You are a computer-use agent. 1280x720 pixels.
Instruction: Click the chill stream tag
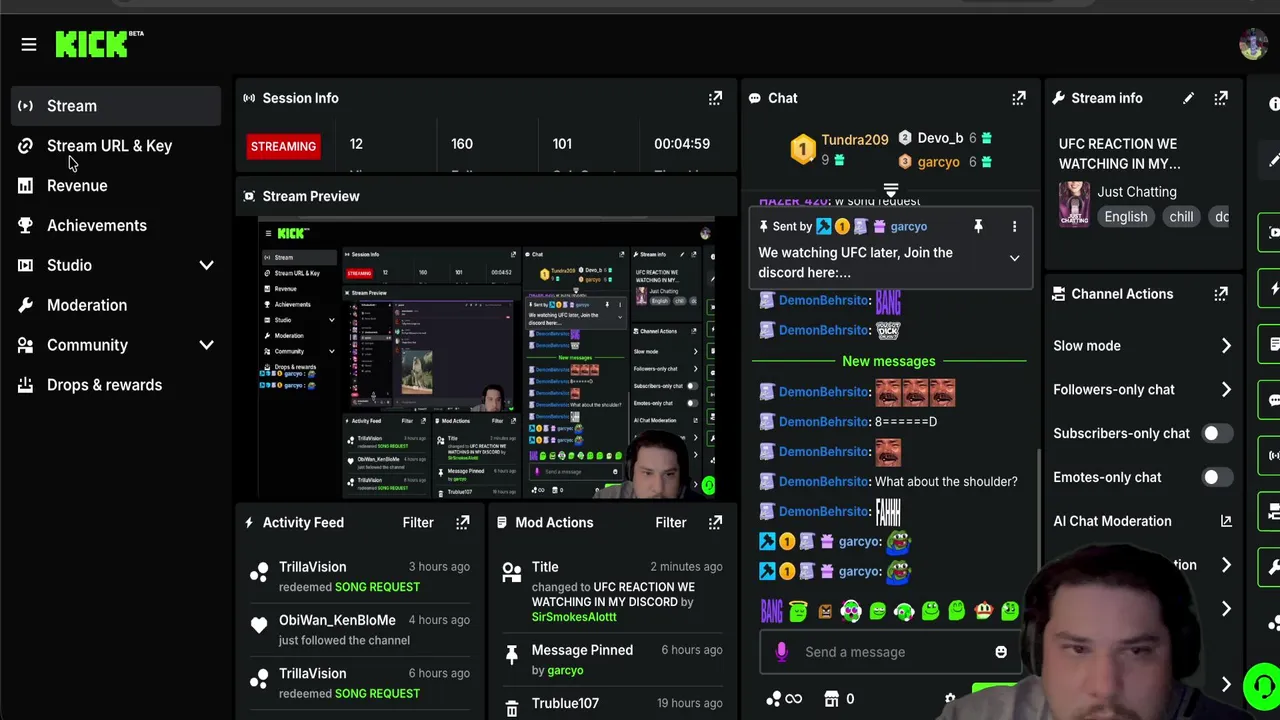tap(1181, 217)
